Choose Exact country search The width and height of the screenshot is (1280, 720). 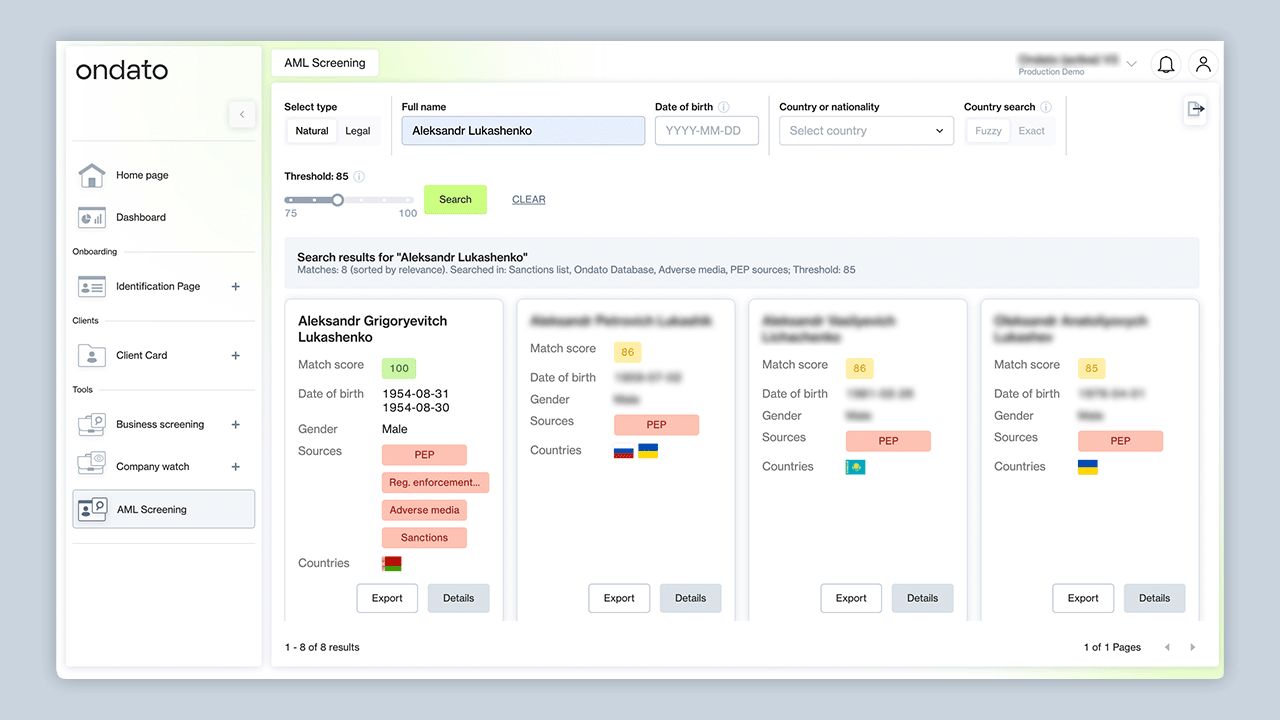pos(1032,131)
